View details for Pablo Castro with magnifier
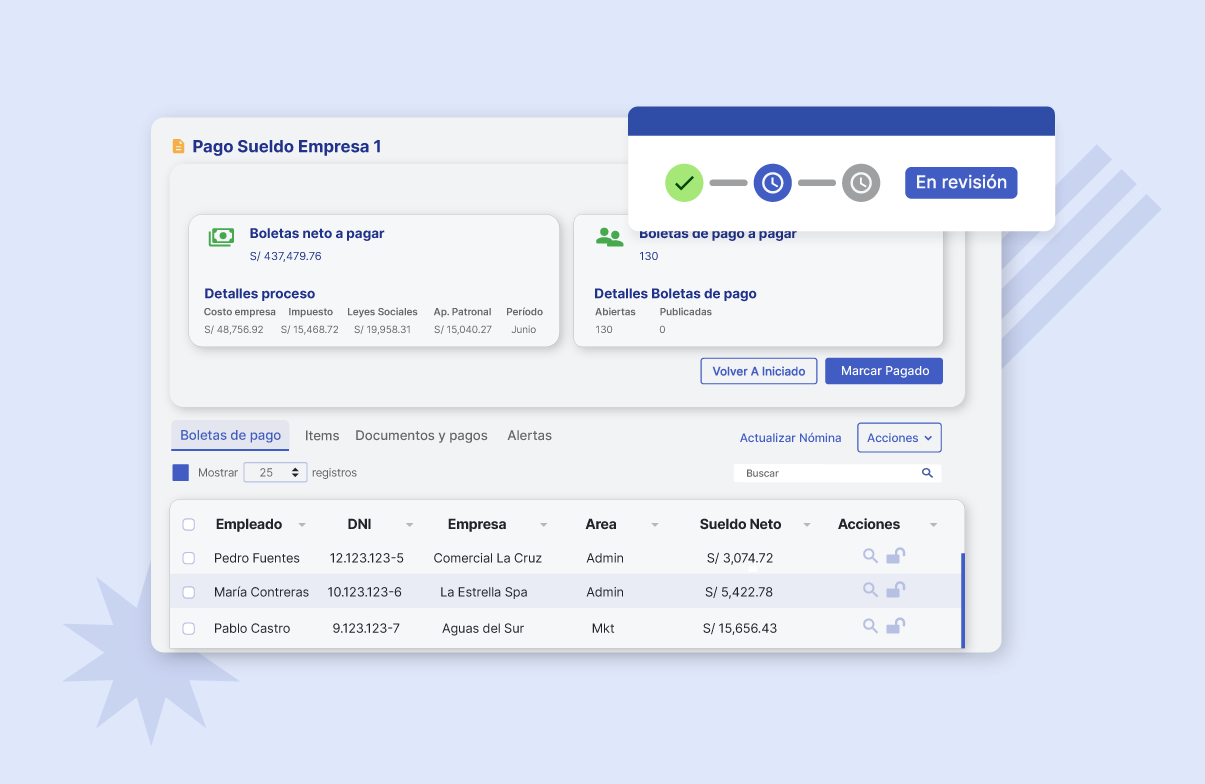Image resolution: width=1205 pixels, height=784 pixels. point(870,626)
